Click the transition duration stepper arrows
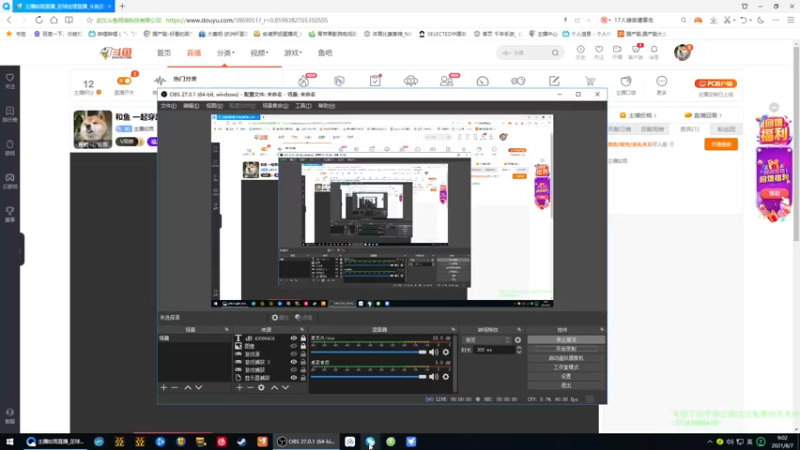This screenshot has height=450, width=800. pyautogui.click(x=519, y=350)
